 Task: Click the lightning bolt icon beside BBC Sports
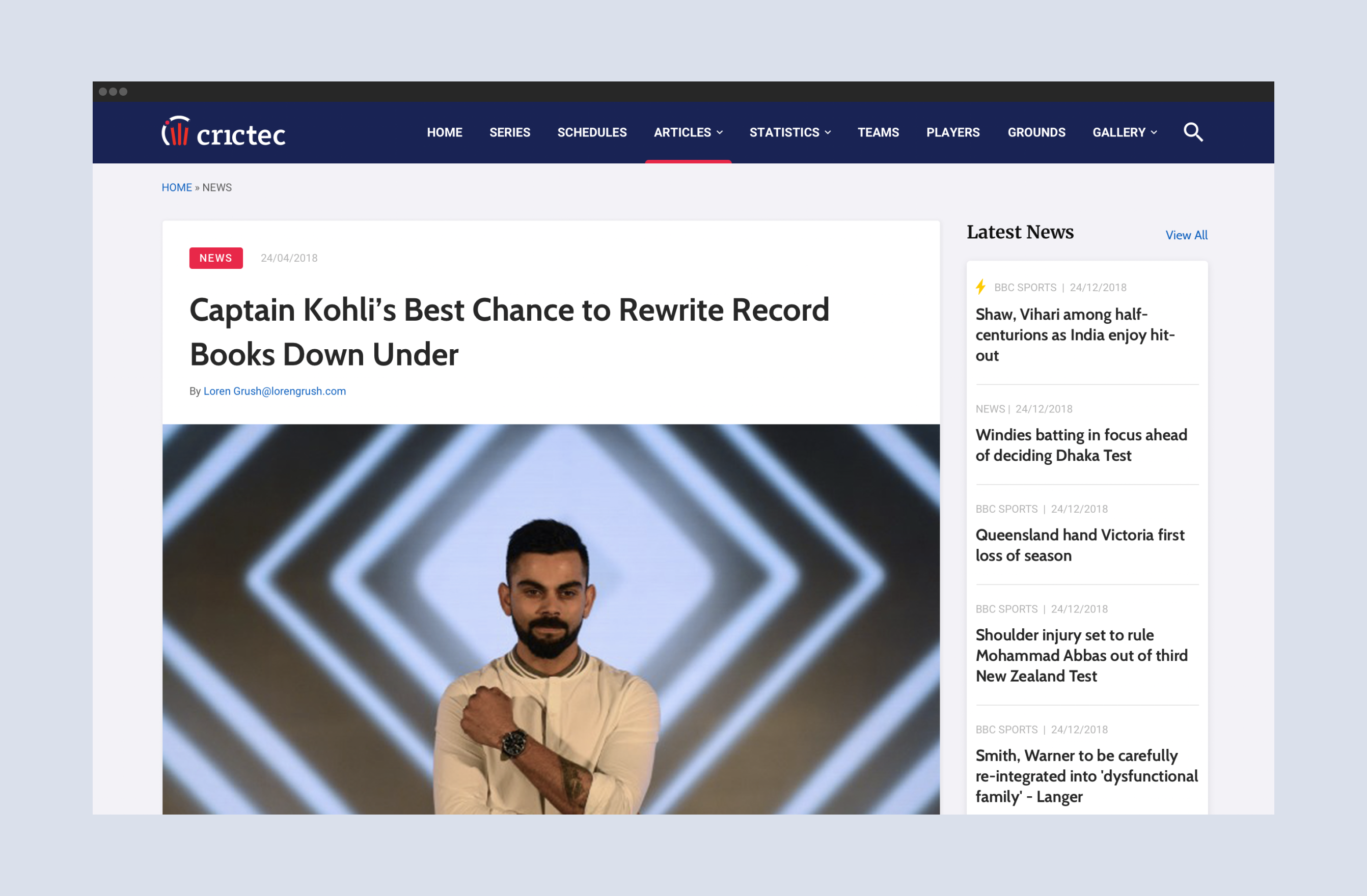981,287
